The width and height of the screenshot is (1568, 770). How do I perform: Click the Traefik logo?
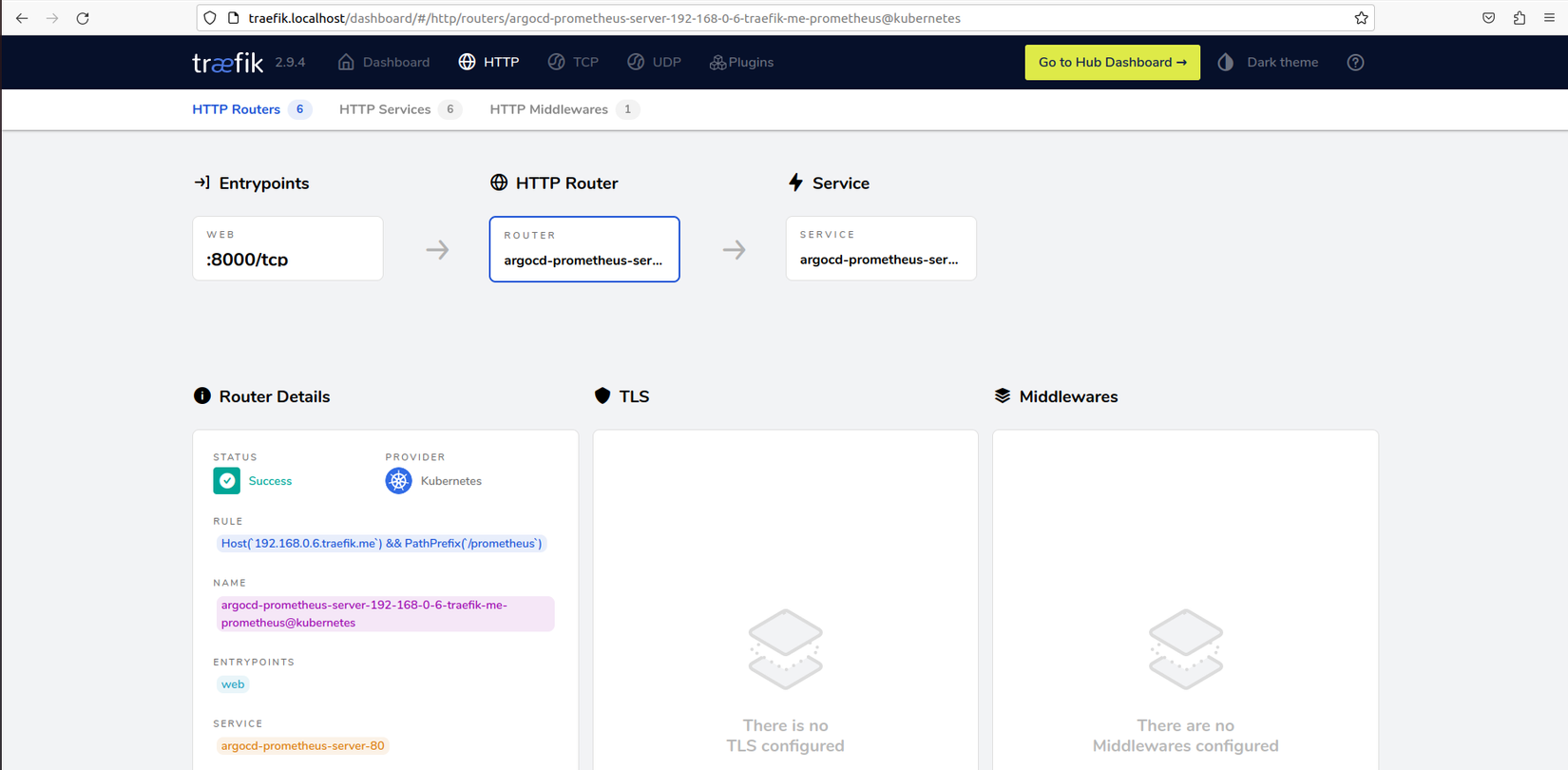pos(227,63)
